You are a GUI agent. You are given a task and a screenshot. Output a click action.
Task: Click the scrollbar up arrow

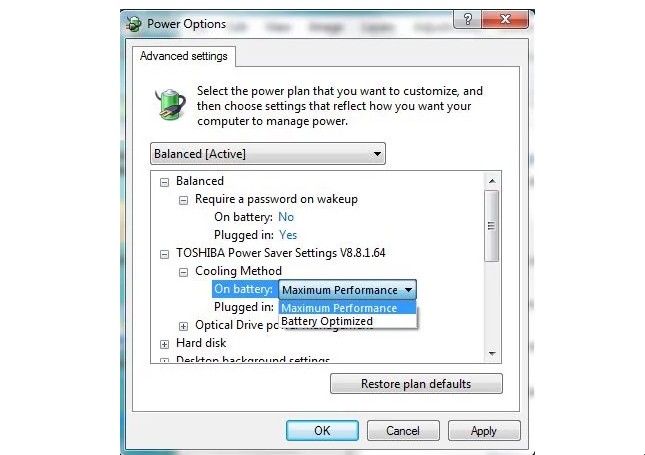(492, 181)
